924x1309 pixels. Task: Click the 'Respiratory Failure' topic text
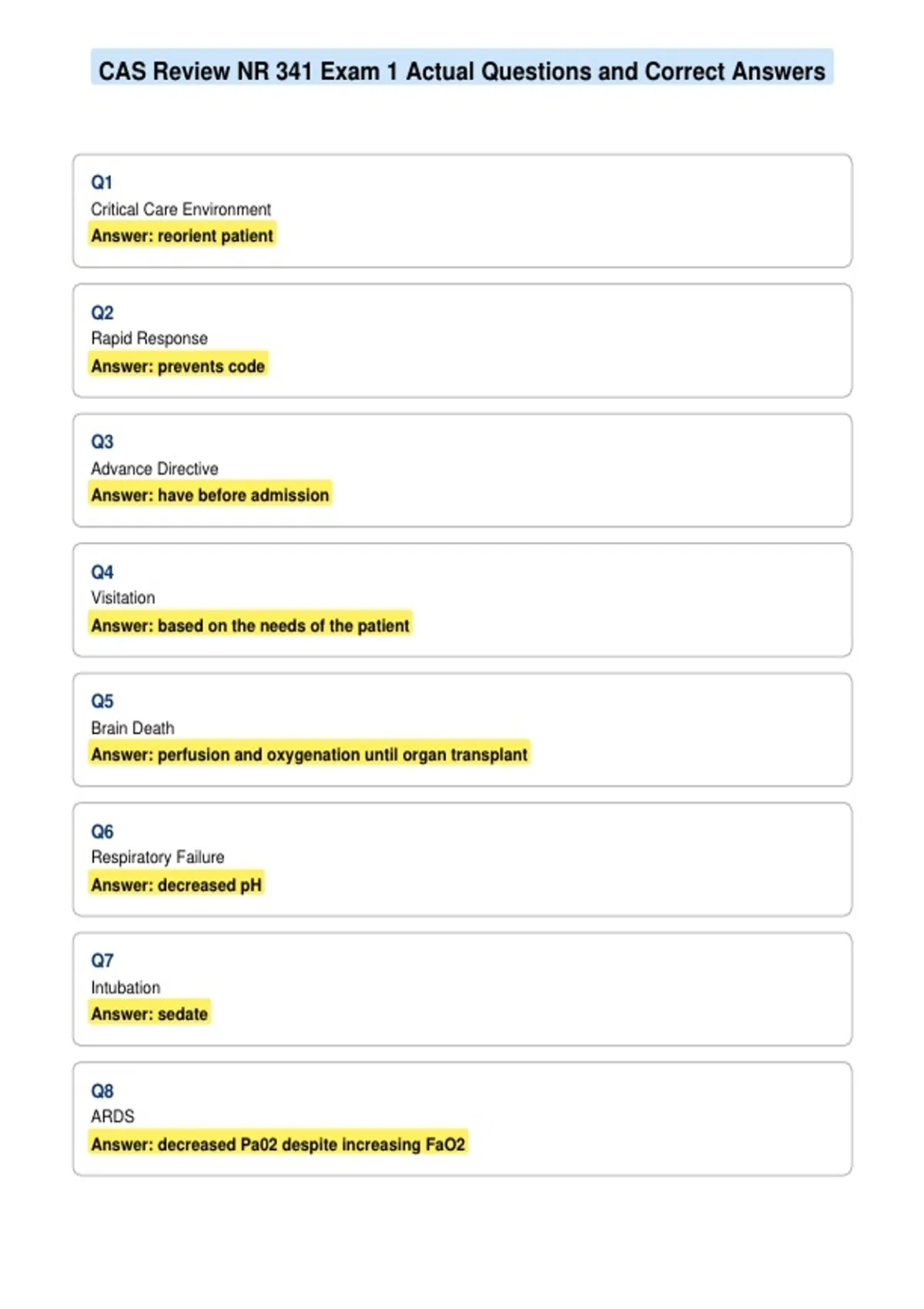(x=158, y=857)
